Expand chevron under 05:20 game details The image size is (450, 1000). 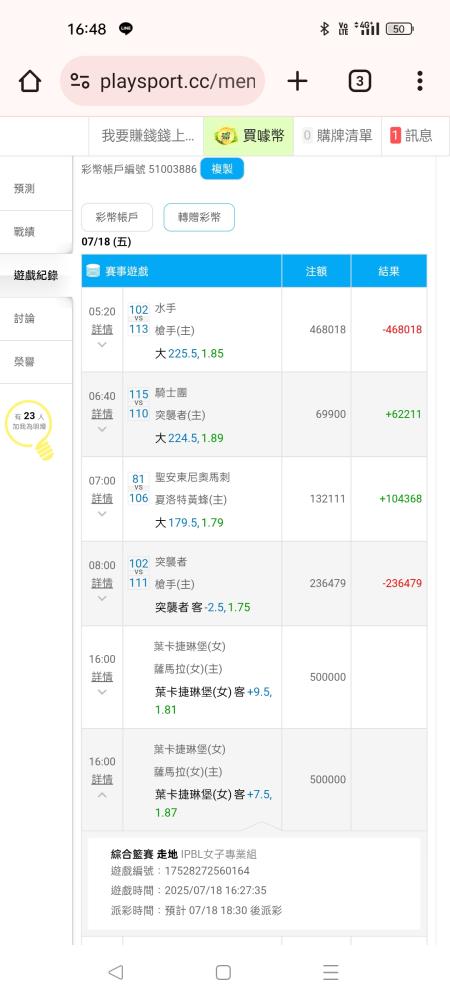[x=102, y=345]
